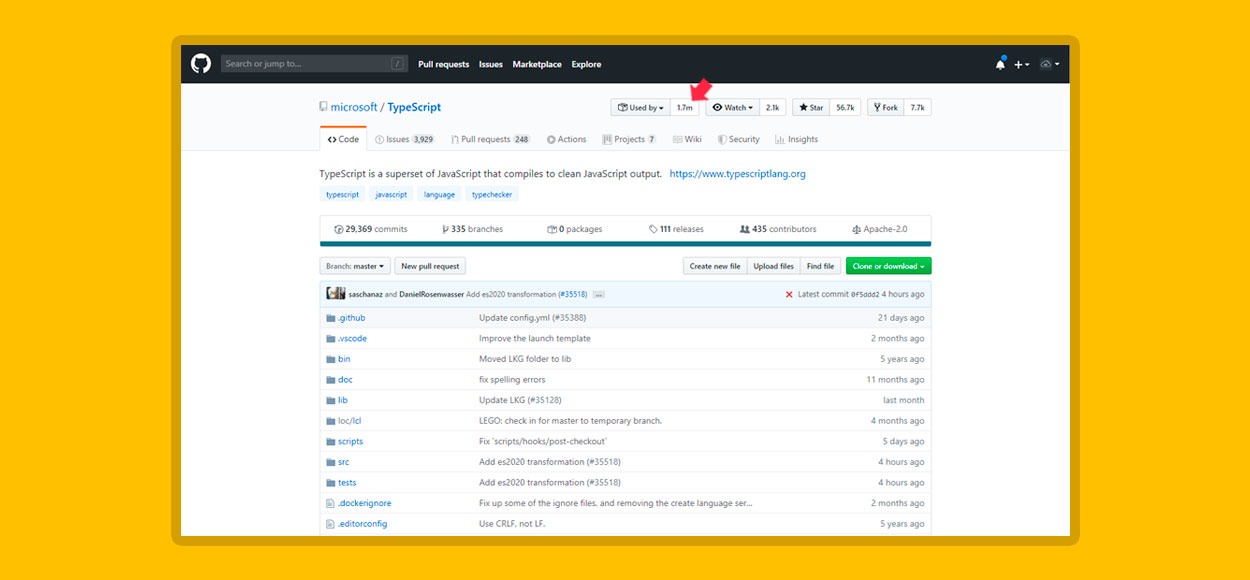1250x580 pixels.
Task: Go to Explore in top navigation
Action: (x=587, y=64)
